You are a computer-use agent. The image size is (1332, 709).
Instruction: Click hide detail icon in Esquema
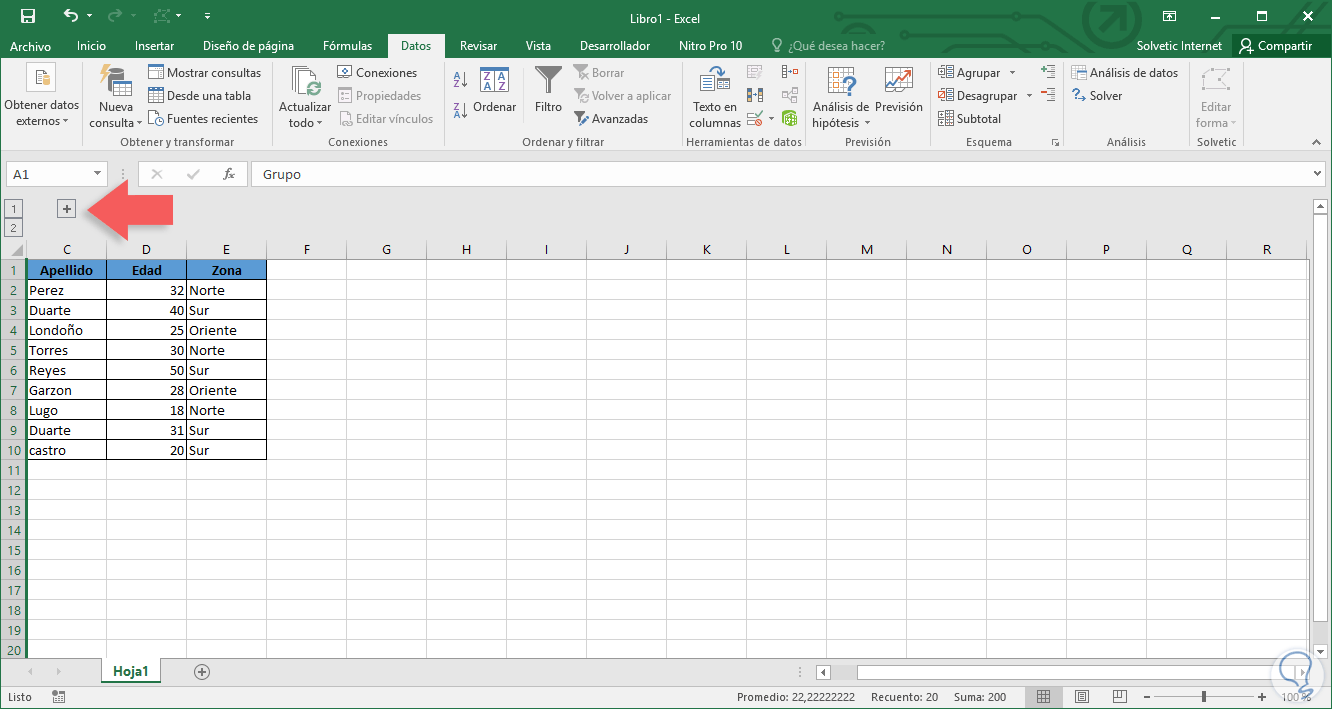pyautogui.click(x=1048, y=95)
